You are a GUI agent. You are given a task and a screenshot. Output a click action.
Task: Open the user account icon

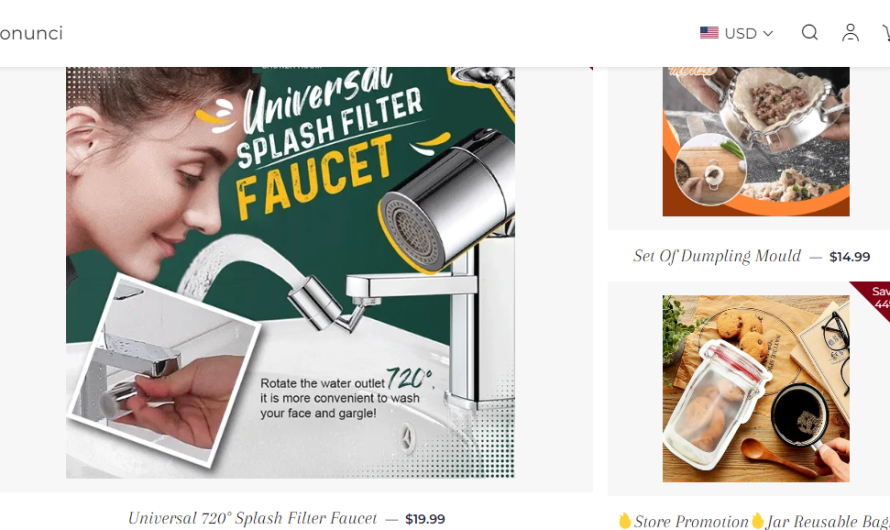coord(850,32)
